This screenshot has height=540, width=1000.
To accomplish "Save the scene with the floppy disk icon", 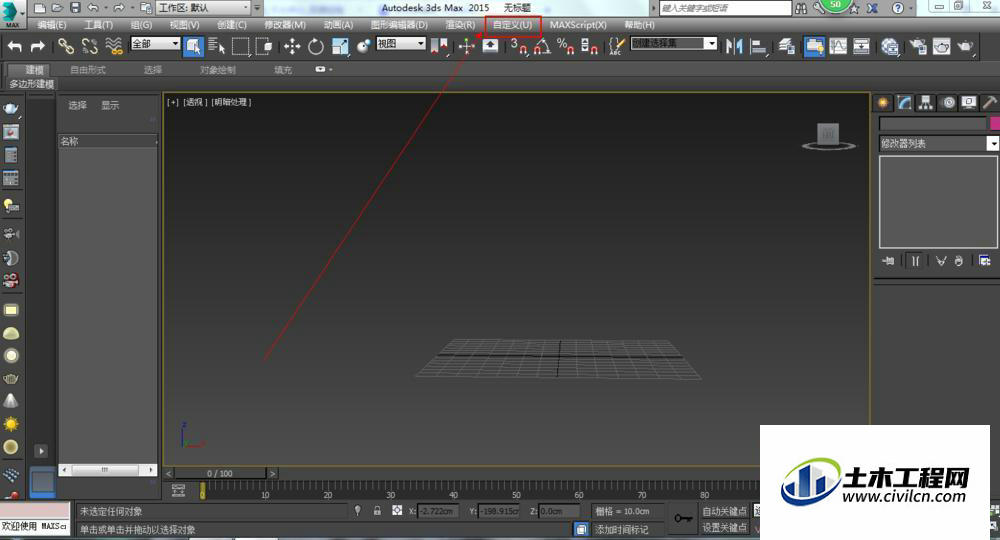I will (75, 8).
